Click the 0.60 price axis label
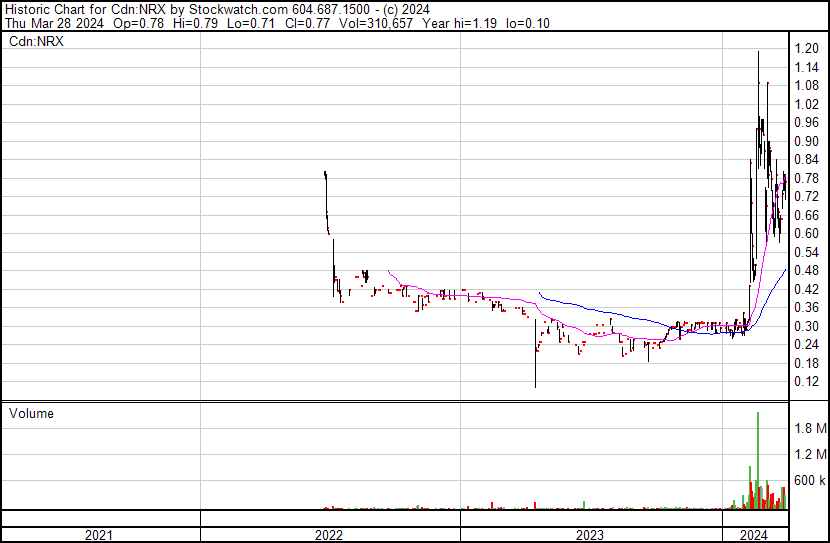 (x=806, y=233)
